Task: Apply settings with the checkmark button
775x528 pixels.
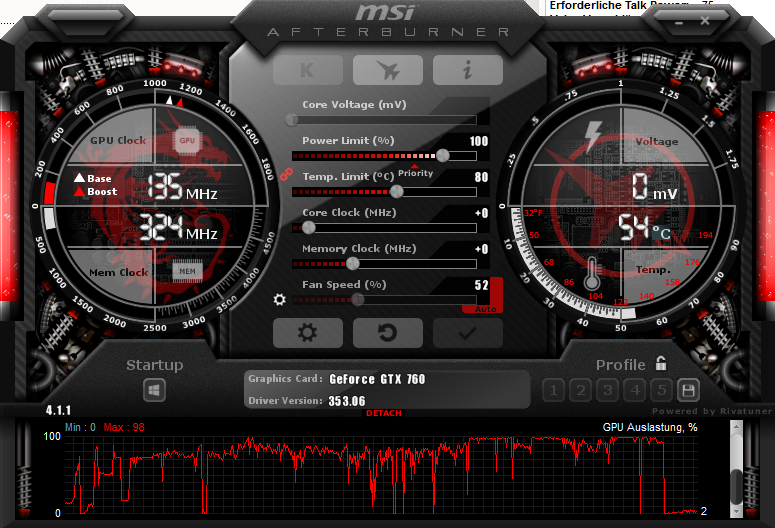Action: 468,333
